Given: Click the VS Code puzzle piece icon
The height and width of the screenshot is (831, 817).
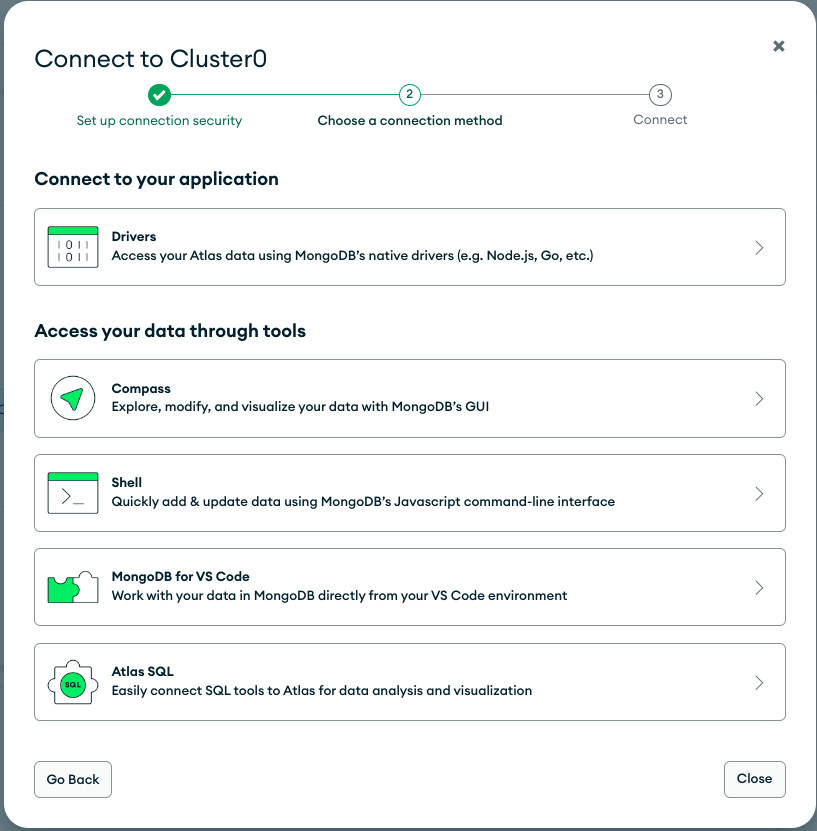Looking at the screenshot, I should 73,587.
